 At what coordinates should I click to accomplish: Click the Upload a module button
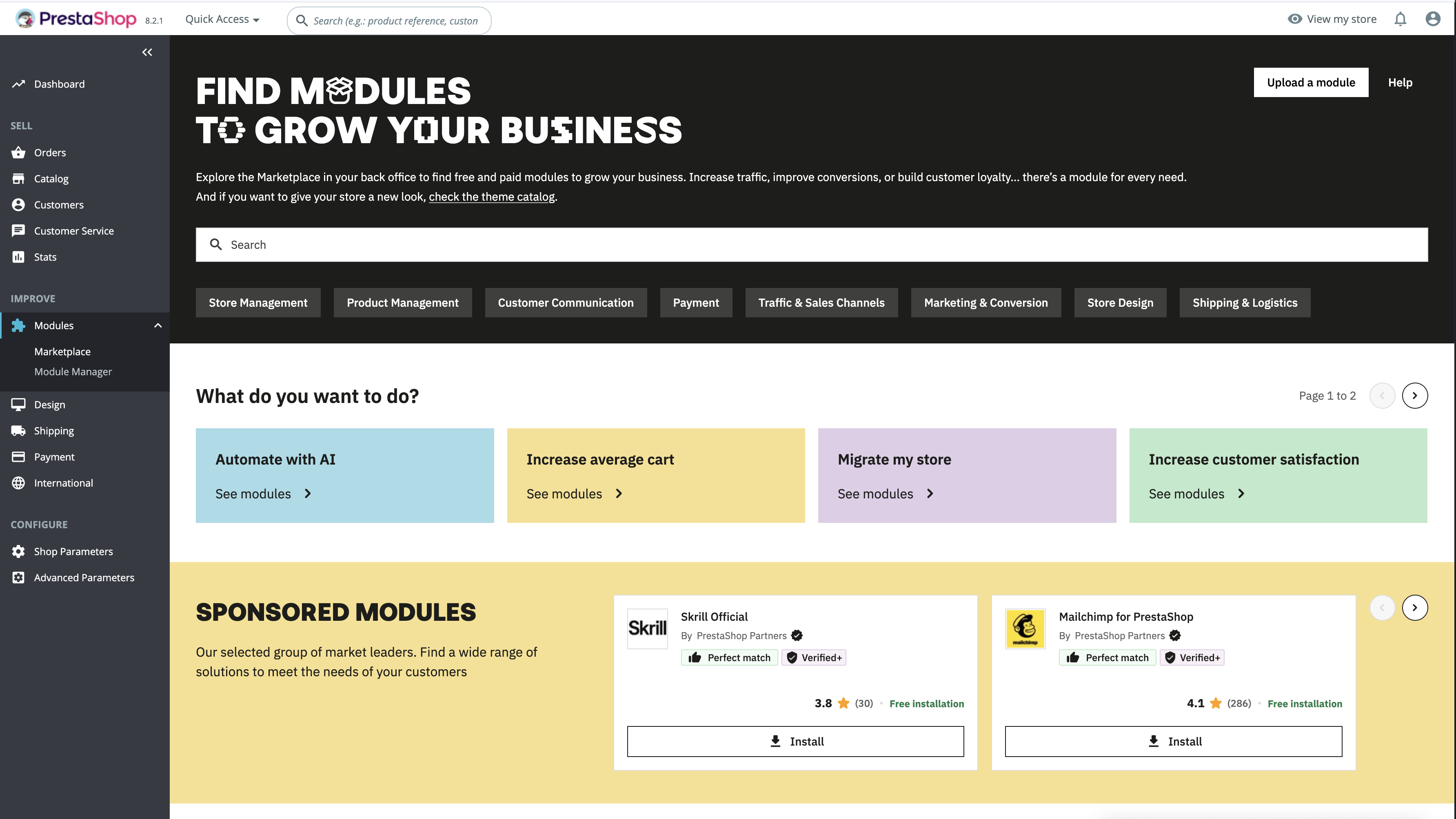[1311, 82]
